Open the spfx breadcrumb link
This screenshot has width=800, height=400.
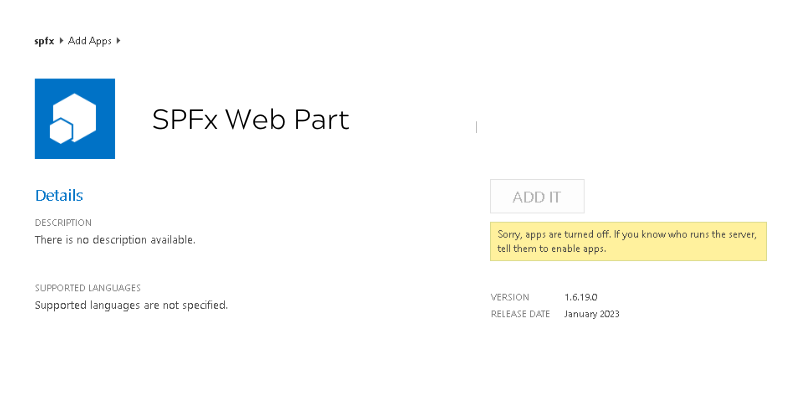[44, 41]
